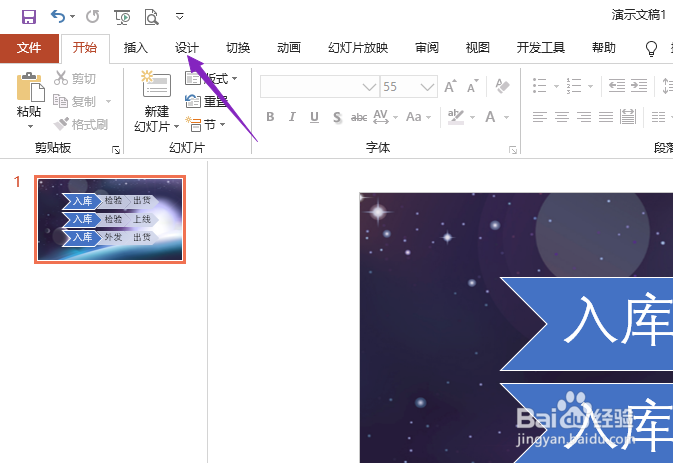673x463 pixels.
Task: Start slideshow from beginning icon
Action: point(122,17)
